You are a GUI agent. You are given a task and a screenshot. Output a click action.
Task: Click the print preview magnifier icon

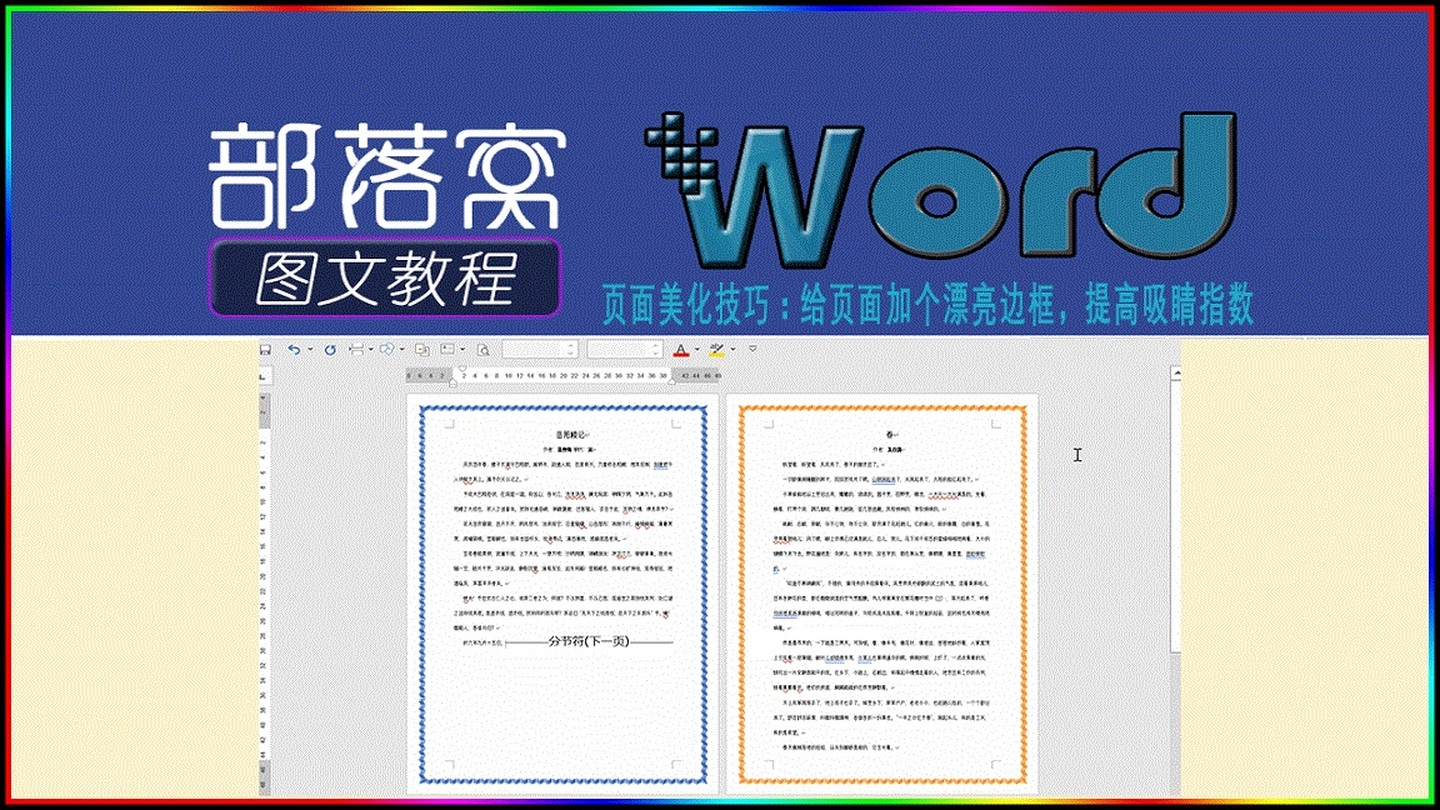[484, 350]
